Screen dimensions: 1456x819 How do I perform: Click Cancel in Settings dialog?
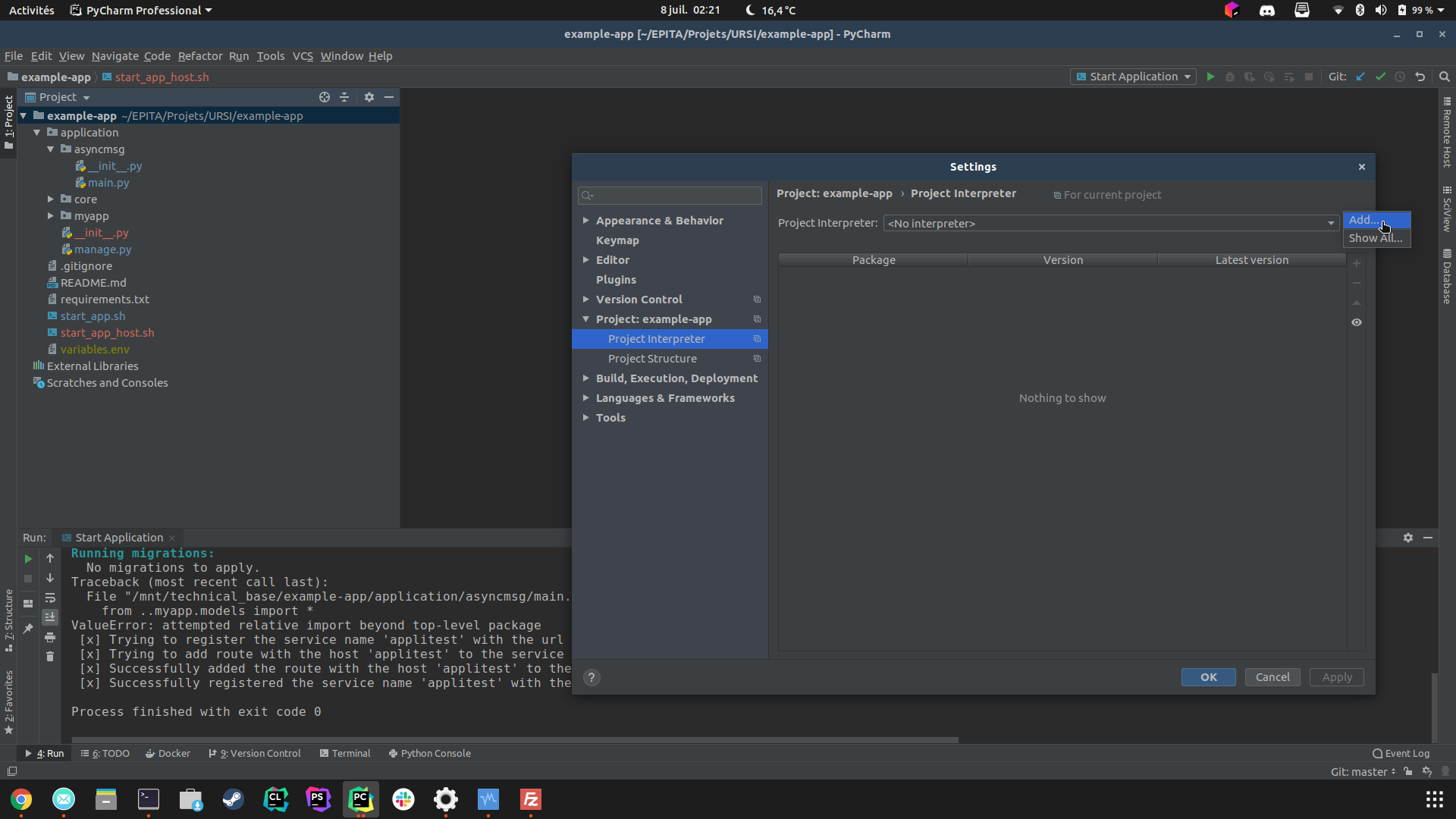point(1272,677)
